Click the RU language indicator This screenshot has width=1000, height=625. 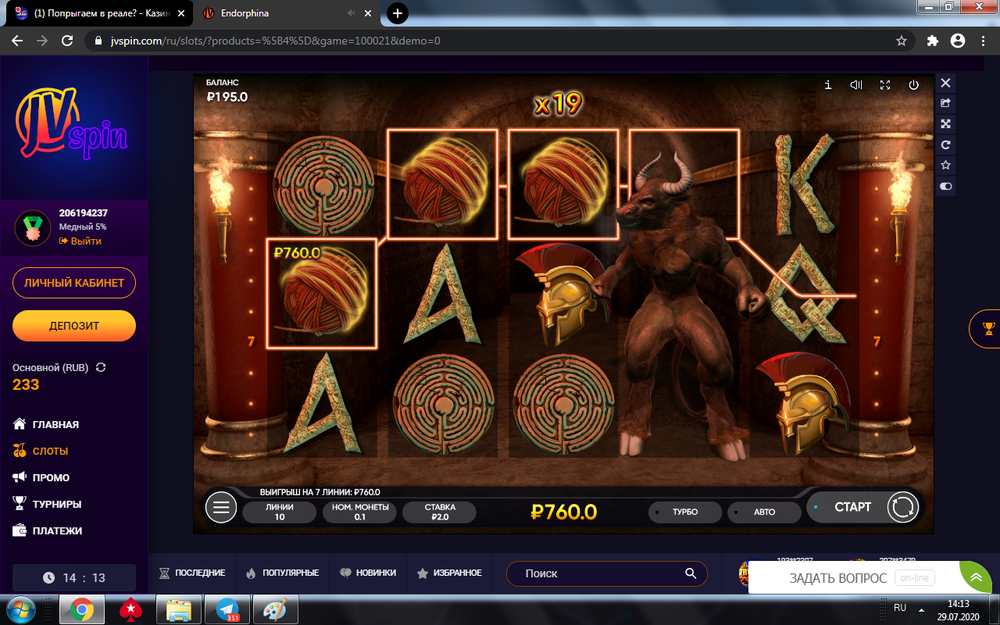(x=900, y=608)
